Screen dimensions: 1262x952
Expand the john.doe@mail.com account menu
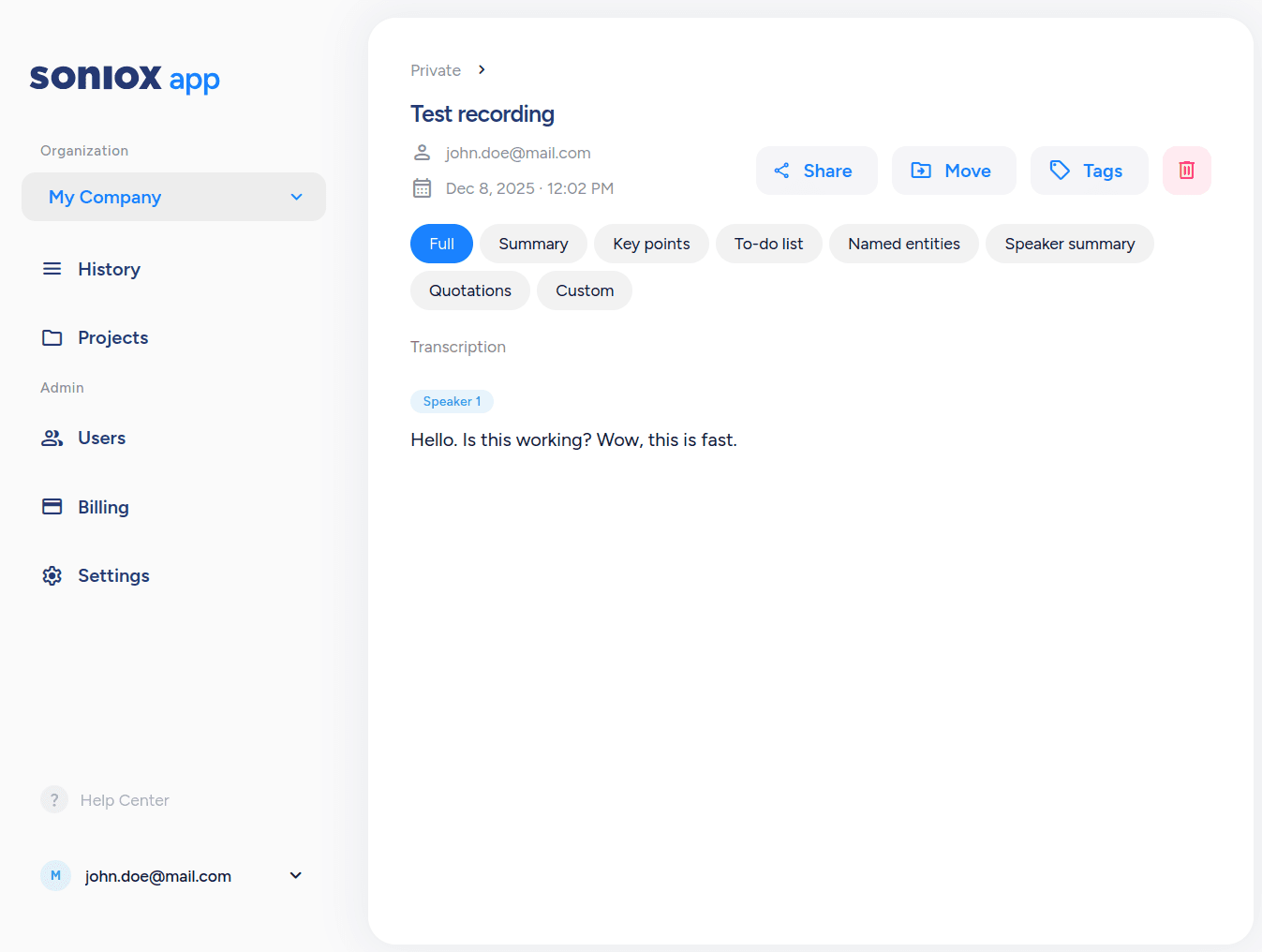pos(295,875)
